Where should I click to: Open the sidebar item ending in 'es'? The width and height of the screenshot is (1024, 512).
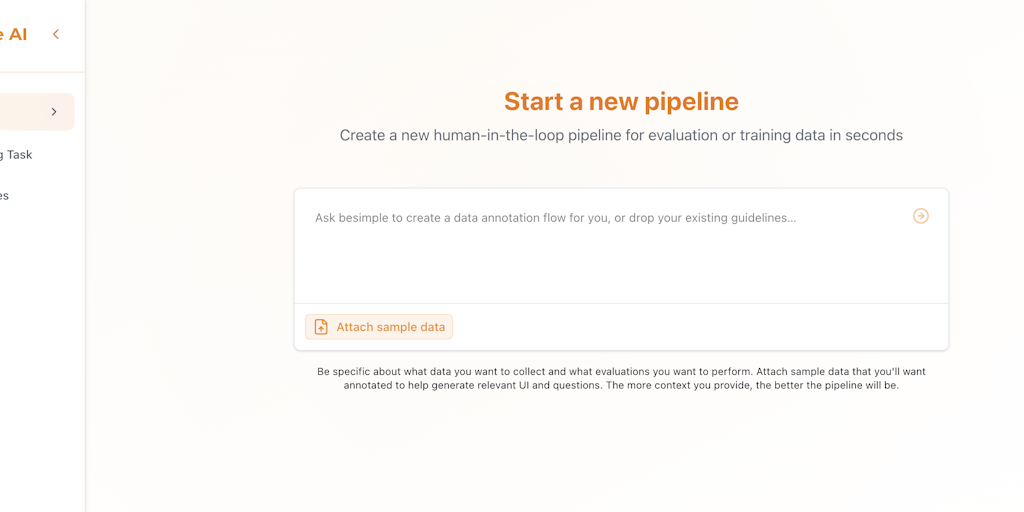[x=5, y=195]
